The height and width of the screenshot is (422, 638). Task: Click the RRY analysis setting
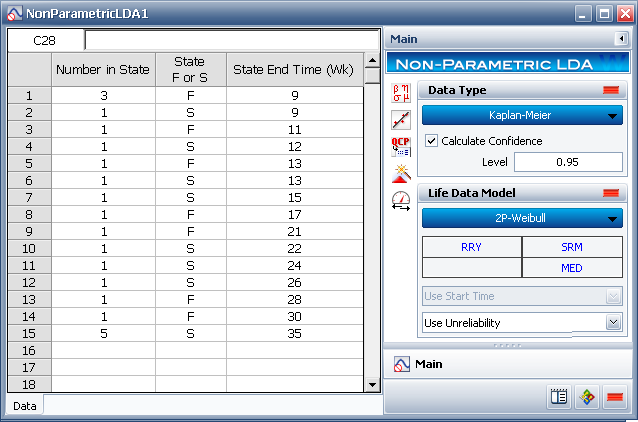click(x=471, y=247)
